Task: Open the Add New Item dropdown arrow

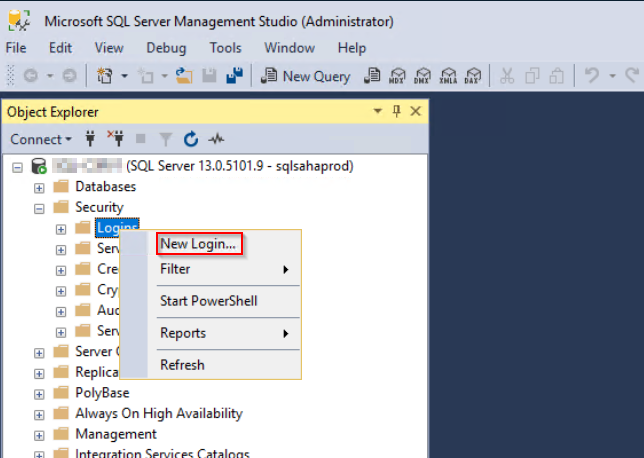Action: coord(164,76)
